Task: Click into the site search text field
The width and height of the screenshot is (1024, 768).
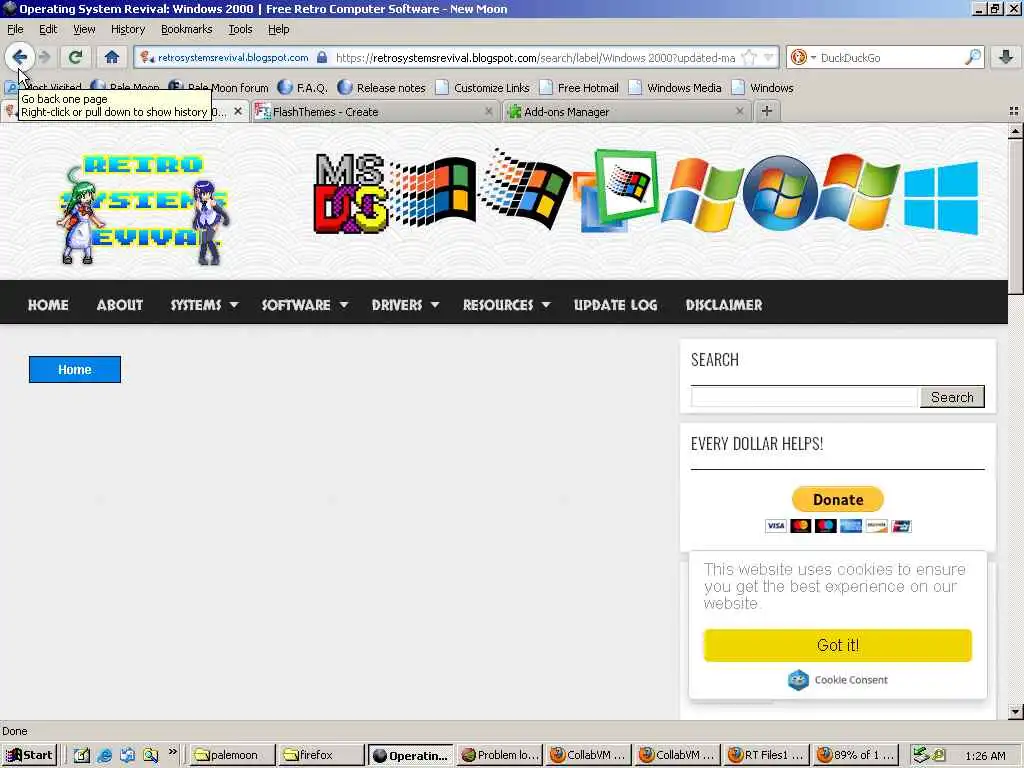Action: [804, 396]
